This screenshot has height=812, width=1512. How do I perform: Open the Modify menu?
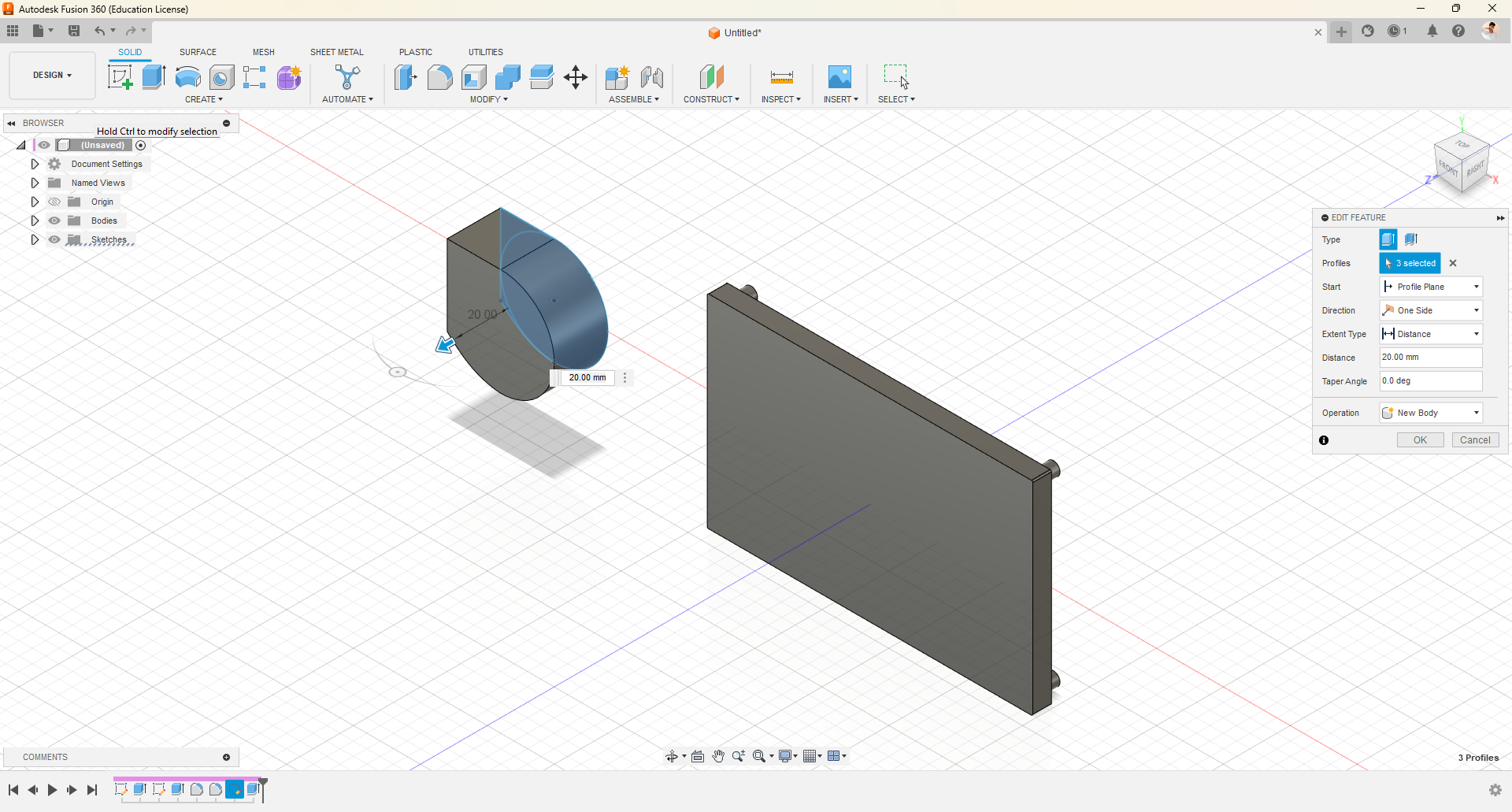489,99
